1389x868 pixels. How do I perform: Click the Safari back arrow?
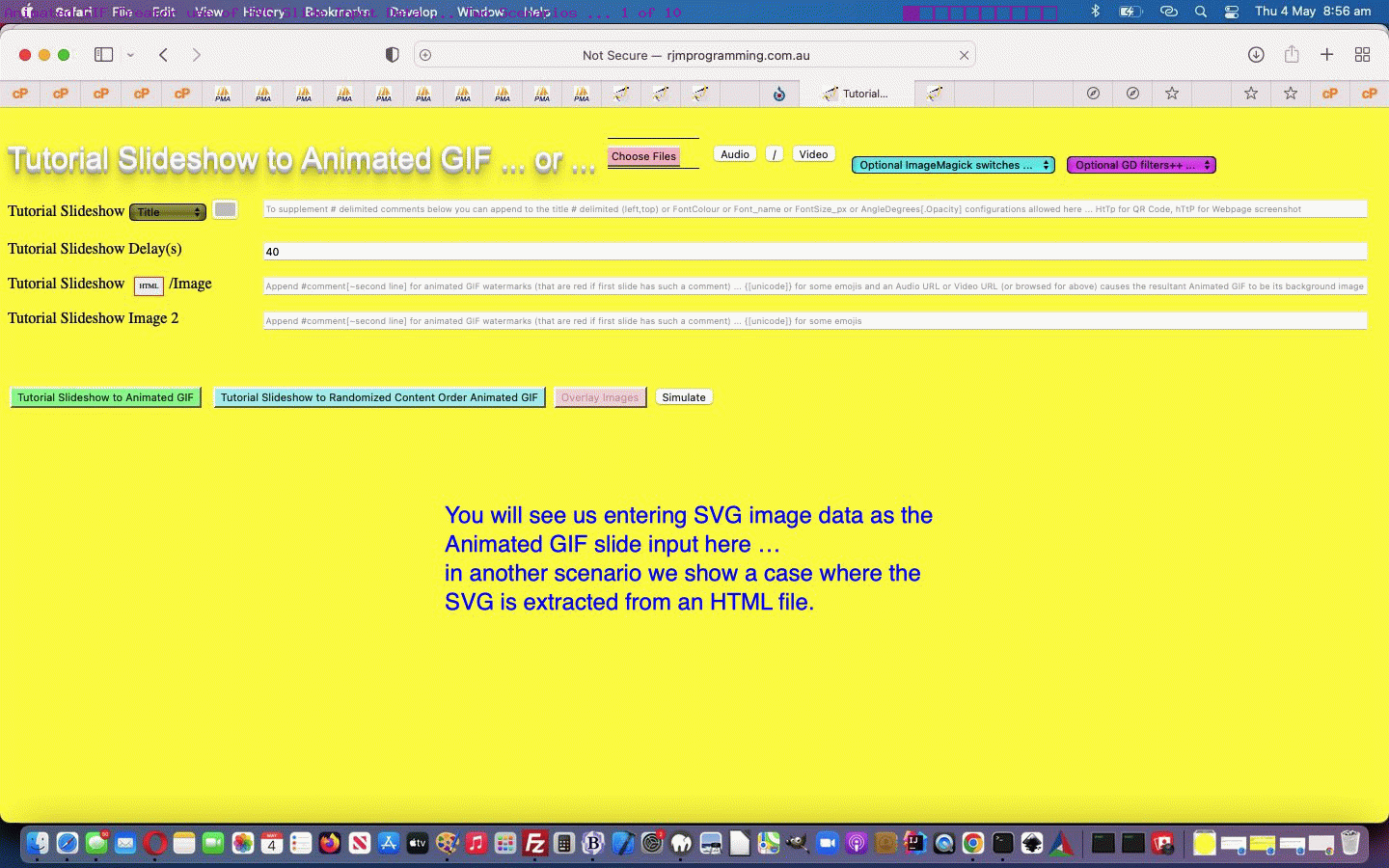point(163,55)
